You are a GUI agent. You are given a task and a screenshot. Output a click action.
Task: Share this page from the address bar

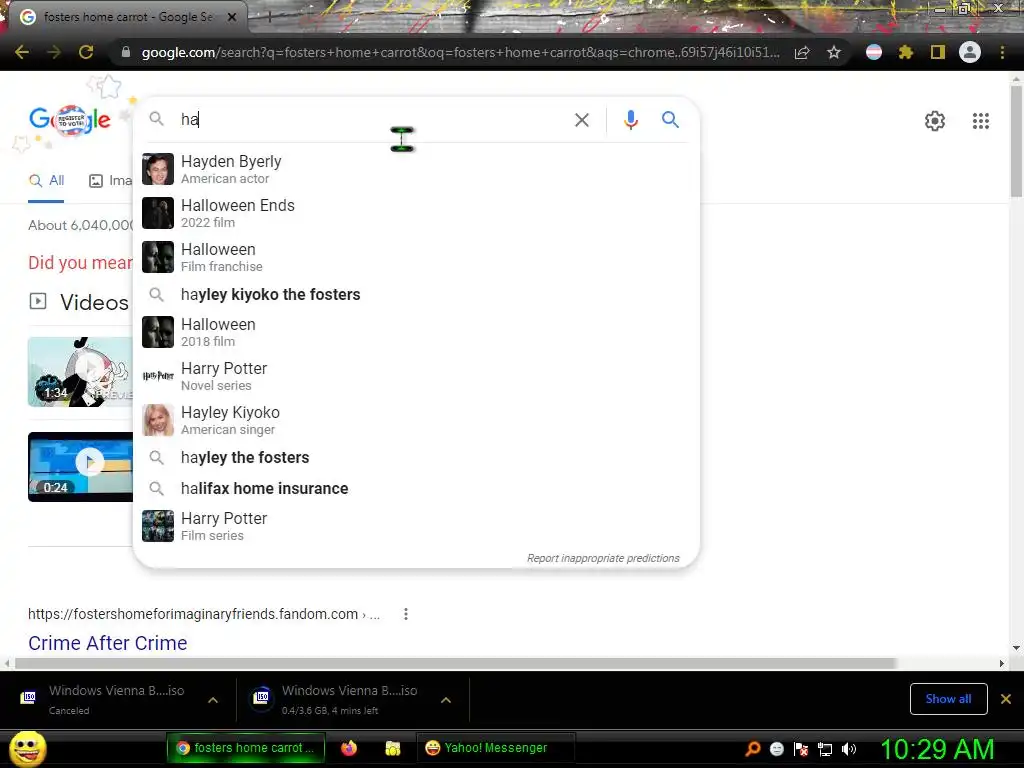[x=802, y=53]
